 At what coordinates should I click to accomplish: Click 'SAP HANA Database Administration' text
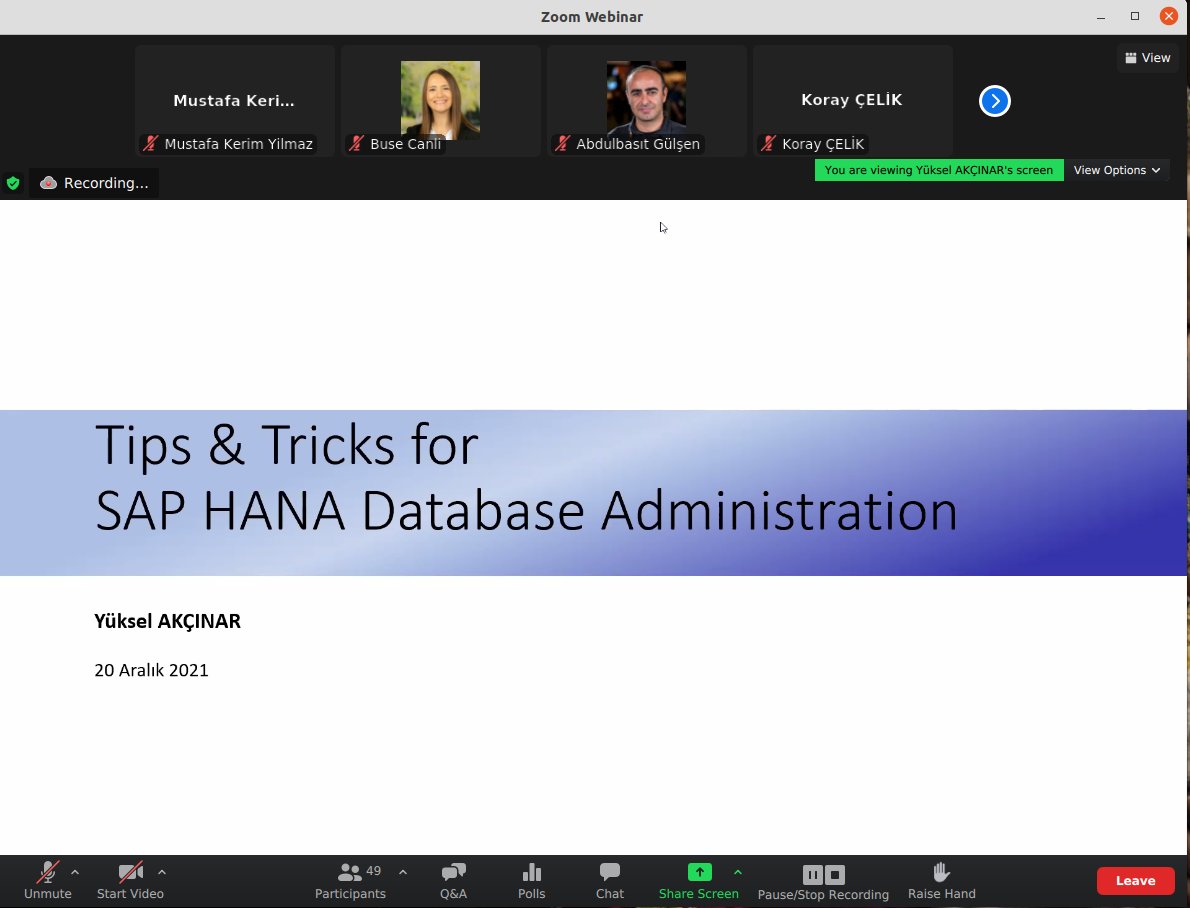(526, 512)
